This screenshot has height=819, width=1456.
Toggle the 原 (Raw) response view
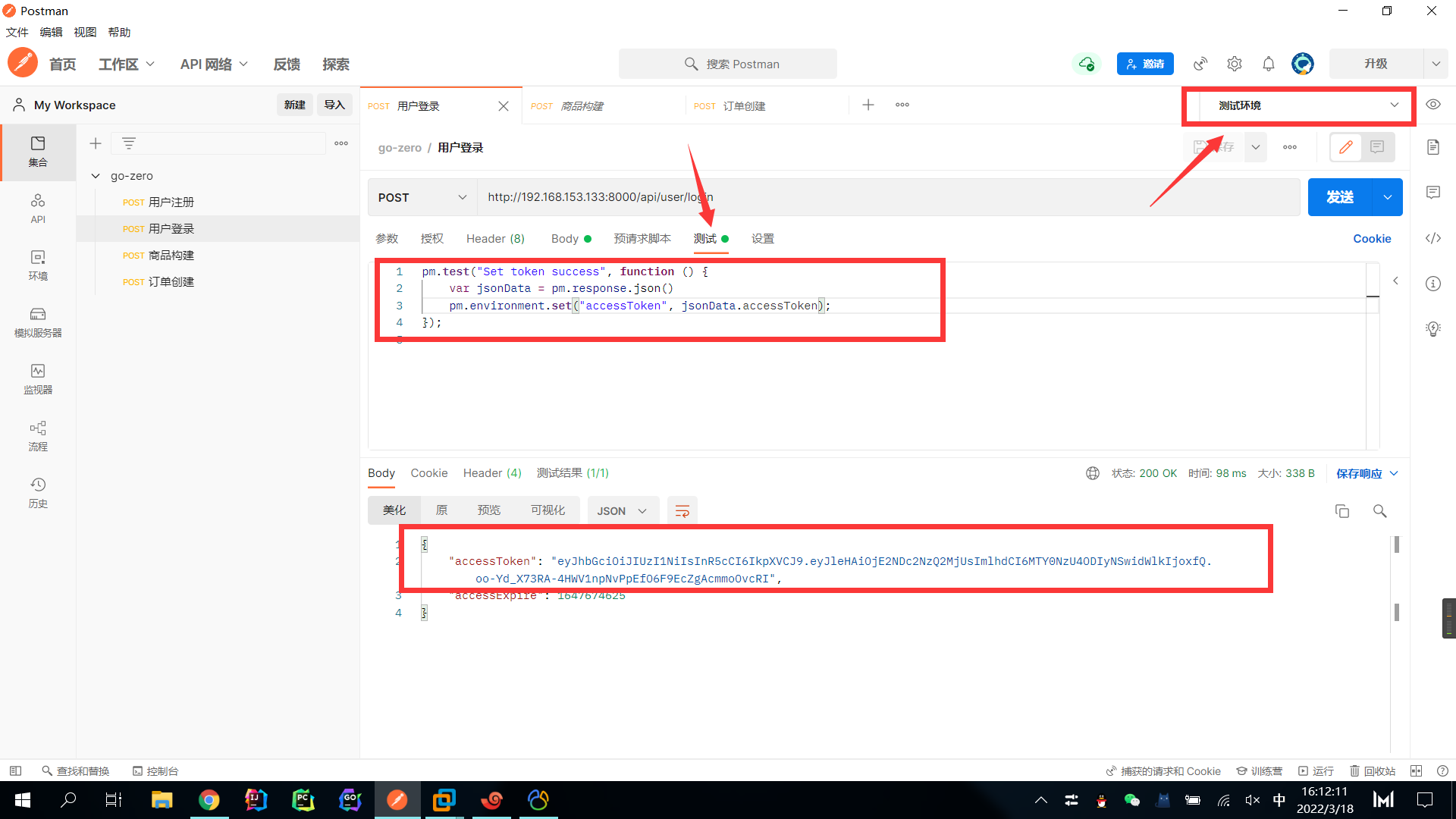pyautogui.click(x=441, y=510)
